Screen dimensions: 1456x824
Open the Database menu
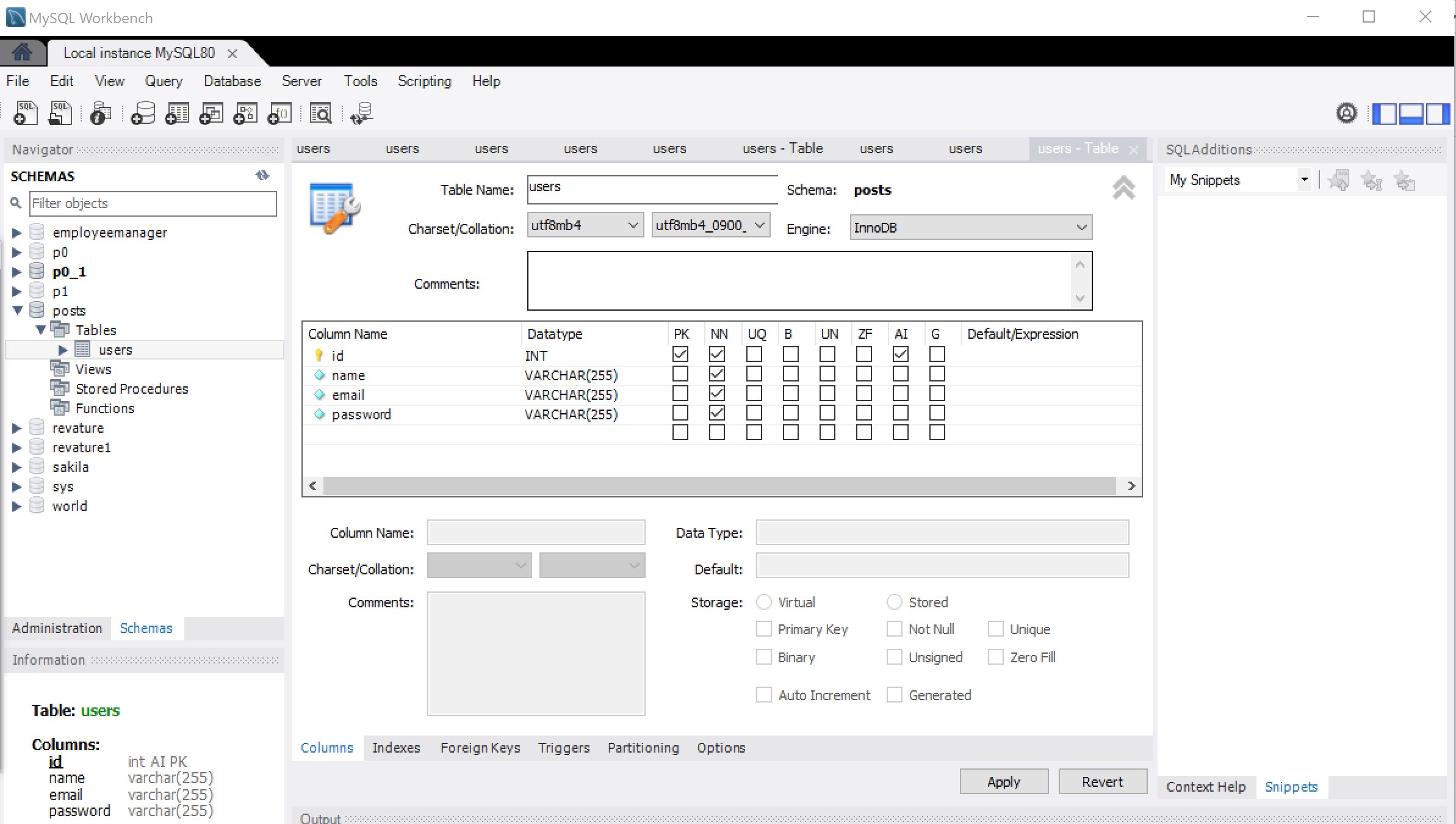[x=232, y=81]
